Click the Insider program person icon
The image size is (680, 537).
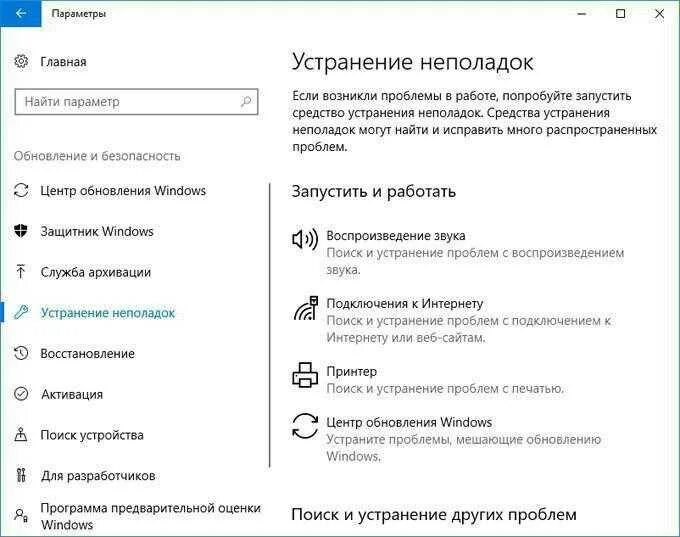point(21,516)
